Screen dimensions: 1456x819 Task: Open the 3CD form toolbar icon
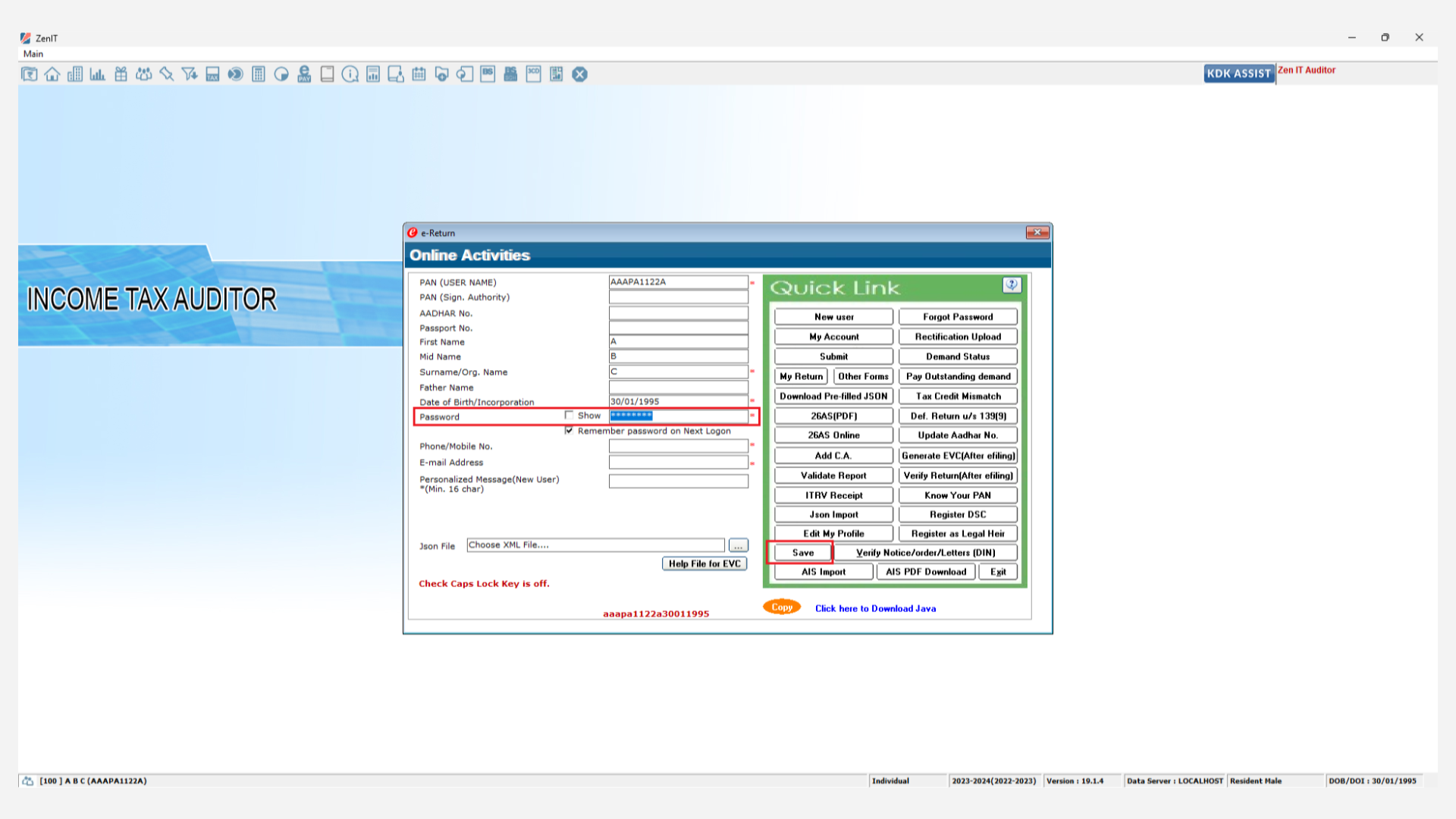[x=534, y=74]
